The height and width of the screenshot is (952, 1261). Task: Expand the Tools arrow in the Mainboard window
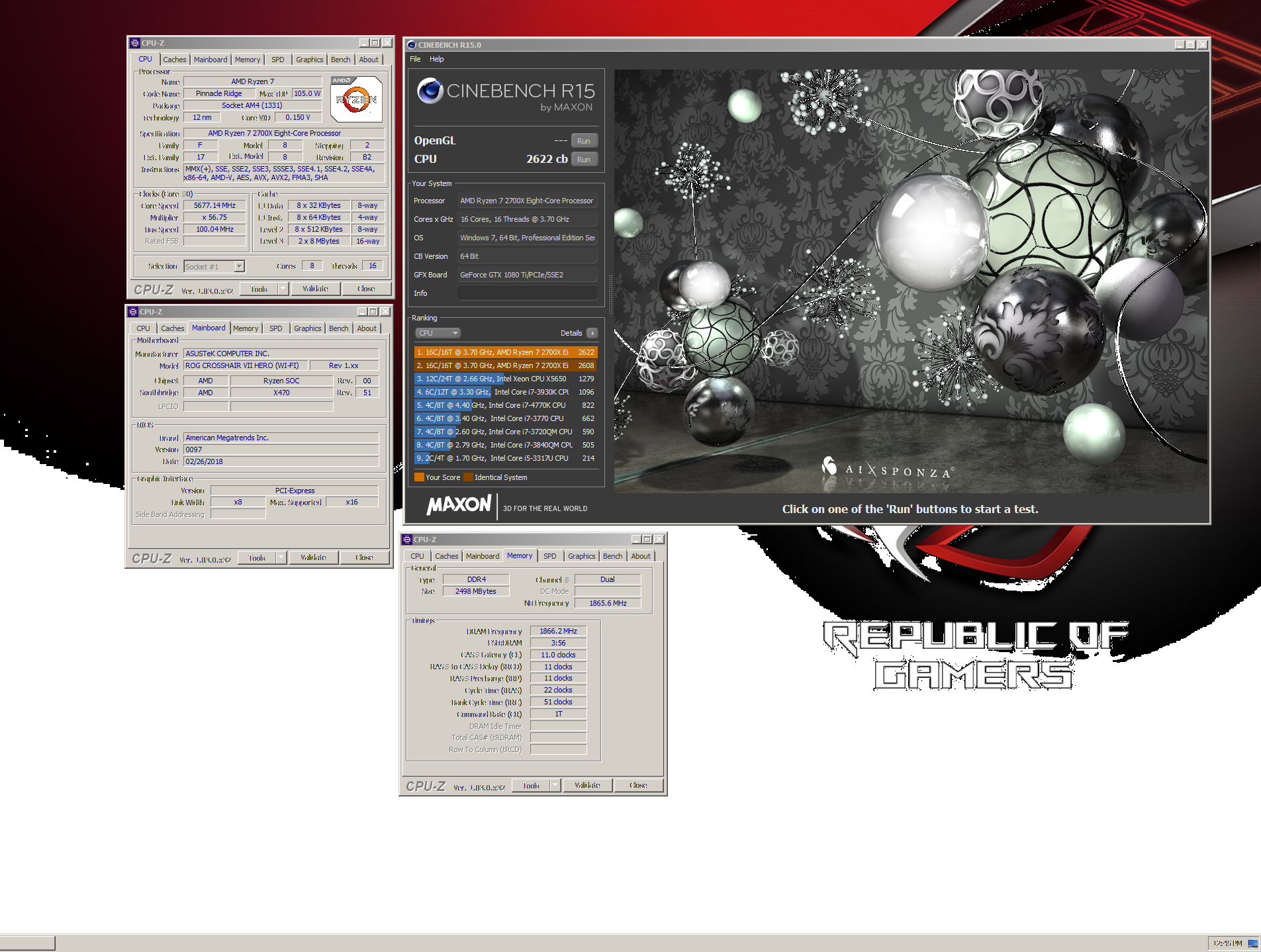pos(281,557)
